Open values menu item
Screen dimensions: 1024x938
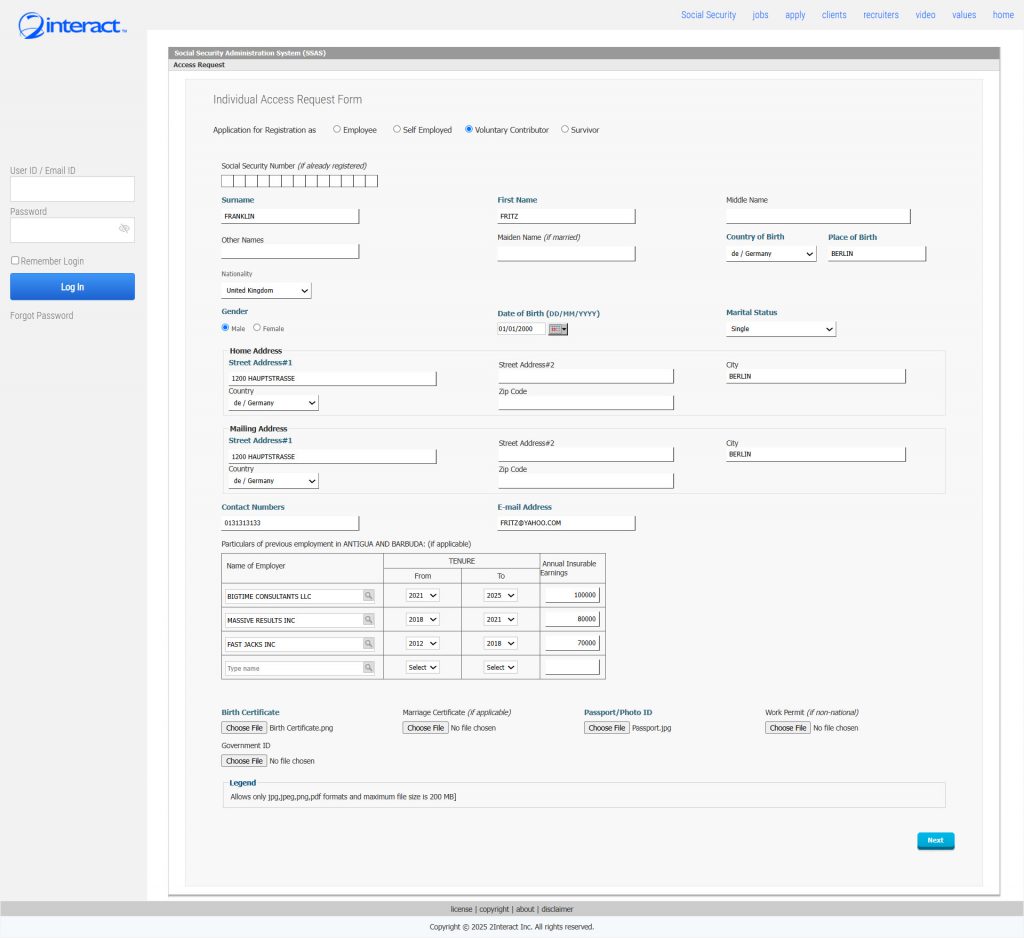pyautogui.click(x=964, y=15)
